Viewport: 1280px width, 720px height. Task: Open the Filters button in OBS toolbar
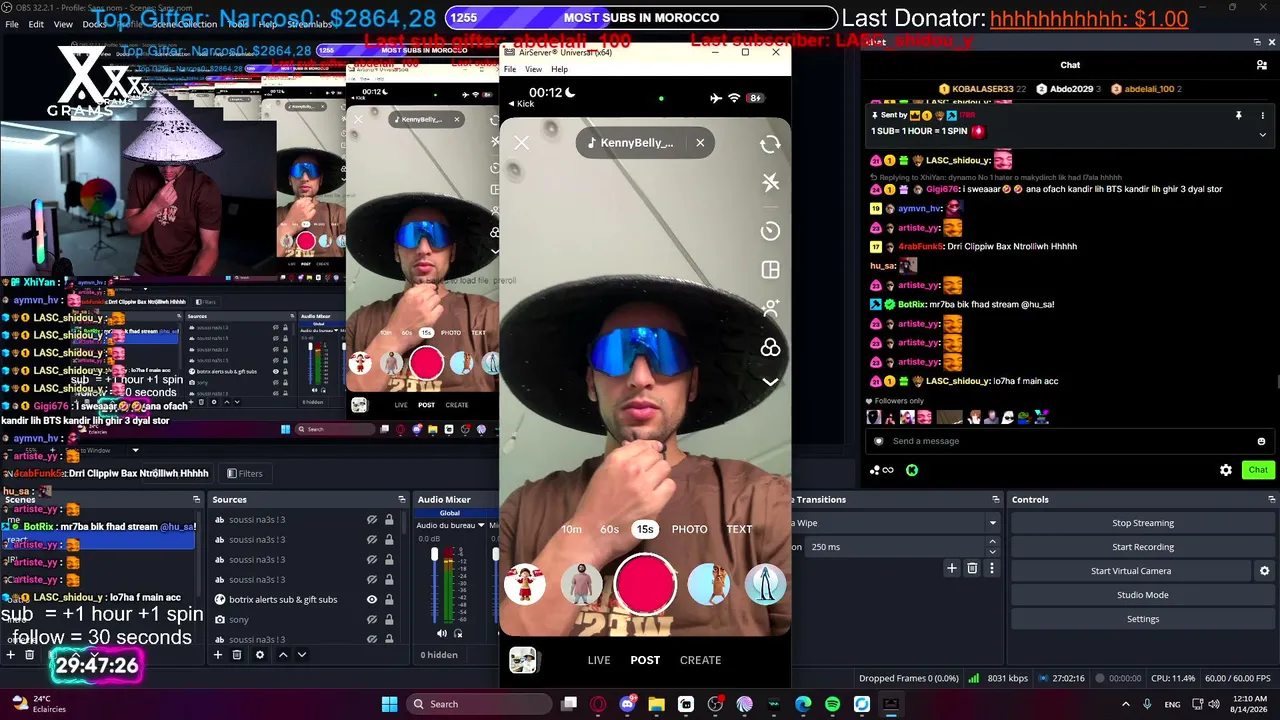point(245,473)
